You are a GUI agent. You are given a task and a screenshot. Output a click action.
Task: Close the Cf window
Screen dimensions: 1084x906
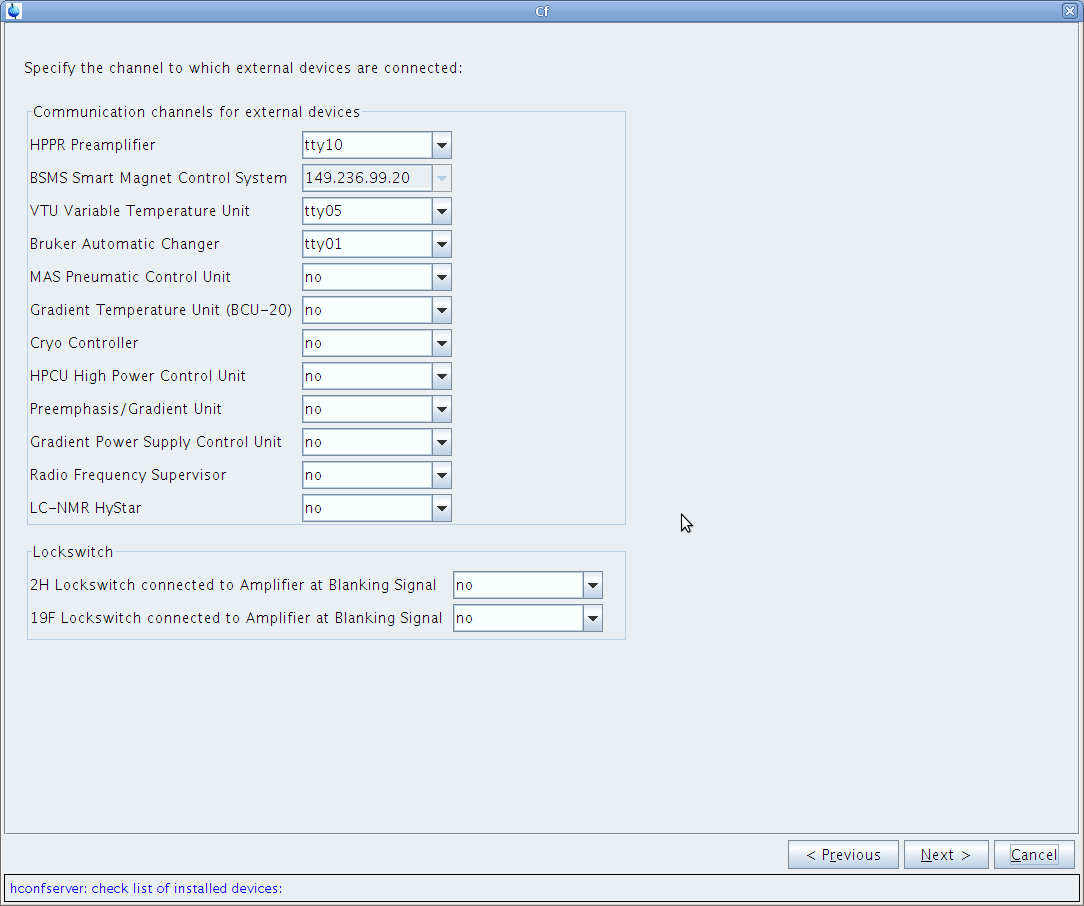click(1070, 11)
